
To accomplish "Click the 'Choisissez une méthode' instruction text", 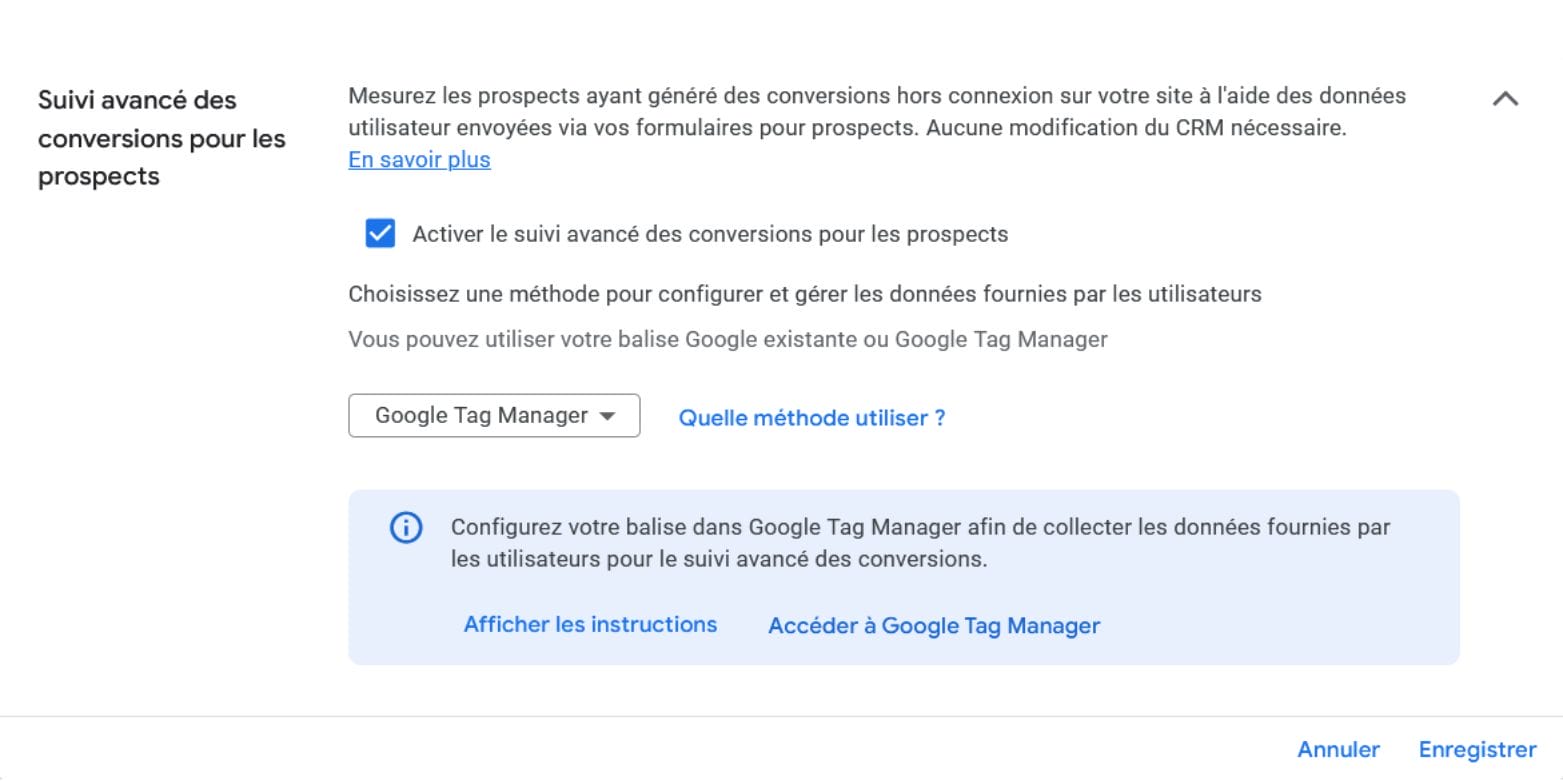I will tap(804, 294).
